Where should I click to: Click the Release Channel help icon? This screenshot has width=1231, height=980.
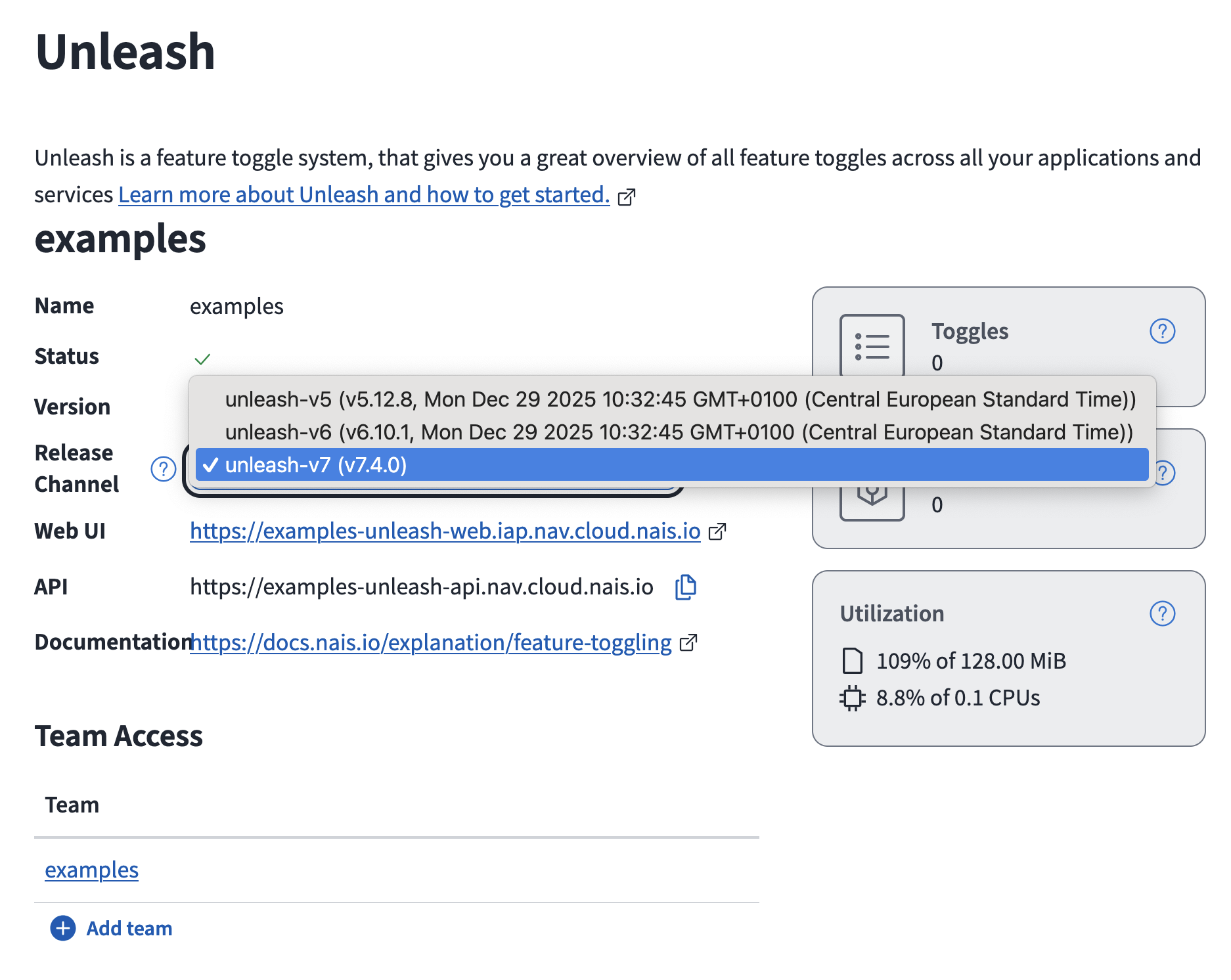162,468
